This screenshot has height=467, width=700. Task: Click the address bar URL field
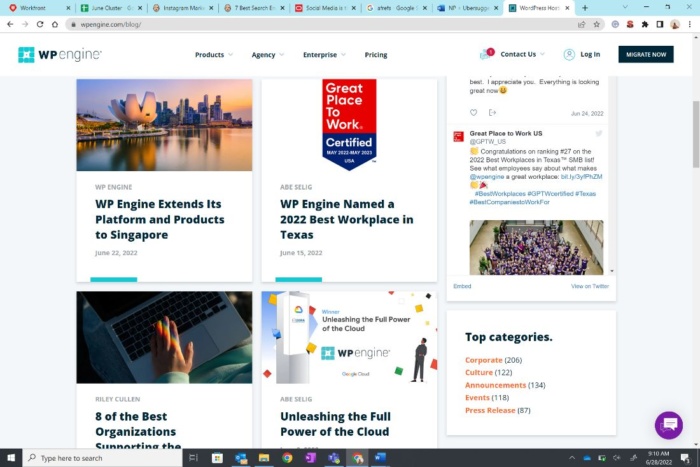point(321,25)
